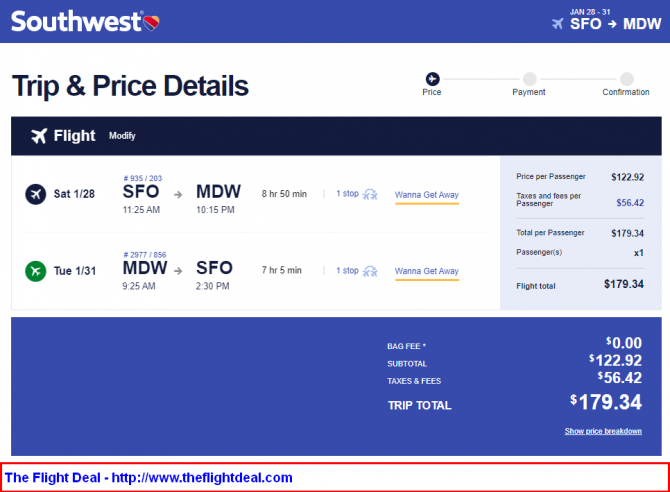Click the Price step airplane icon
Viewport: 670px width, 492px height.
tap(432, 79)
